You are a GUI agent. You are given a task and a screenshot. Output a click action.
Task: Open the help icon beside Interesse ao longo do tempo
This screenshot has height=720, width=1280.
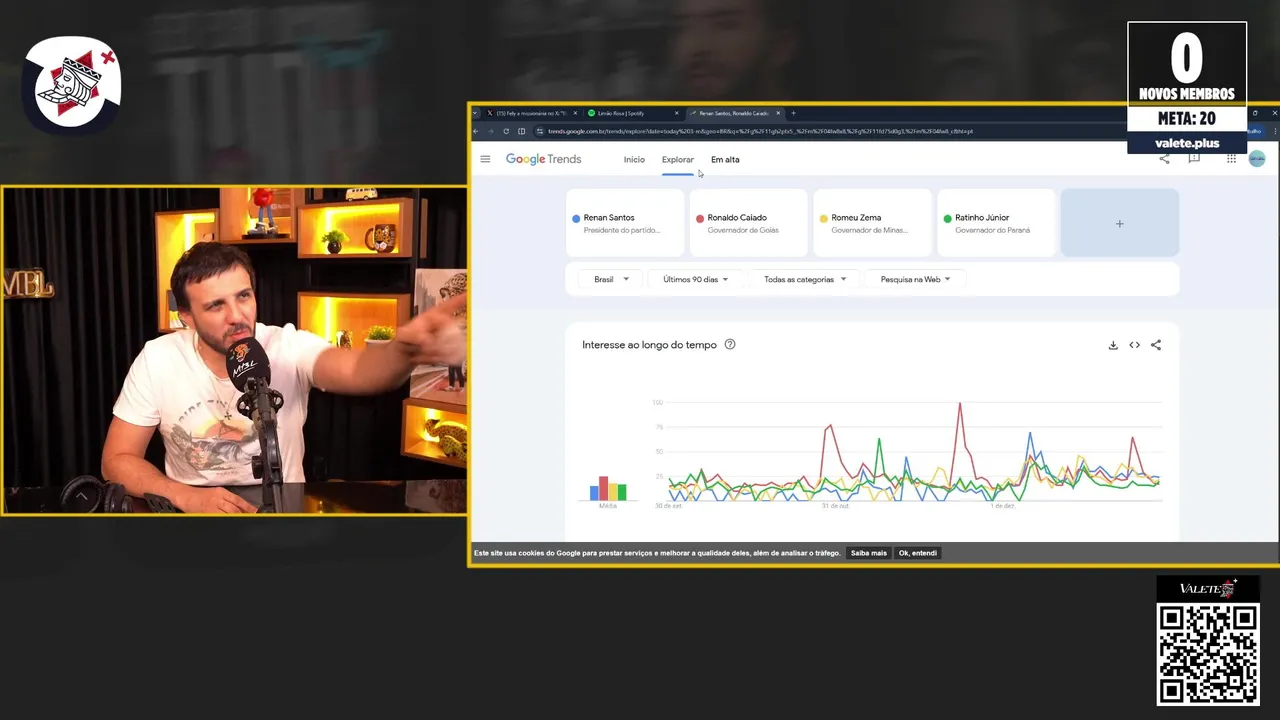(x=730, y=344)
